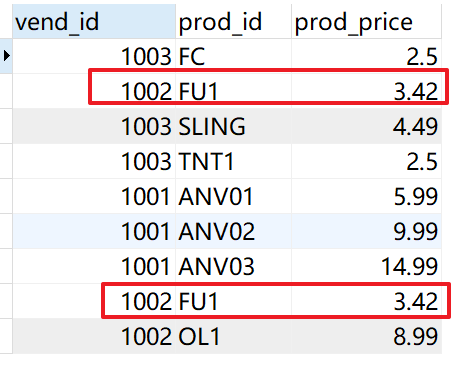Click the 2.5 price in FC row
This screenshot has width=455, height=368.
(x=366, y=56)
